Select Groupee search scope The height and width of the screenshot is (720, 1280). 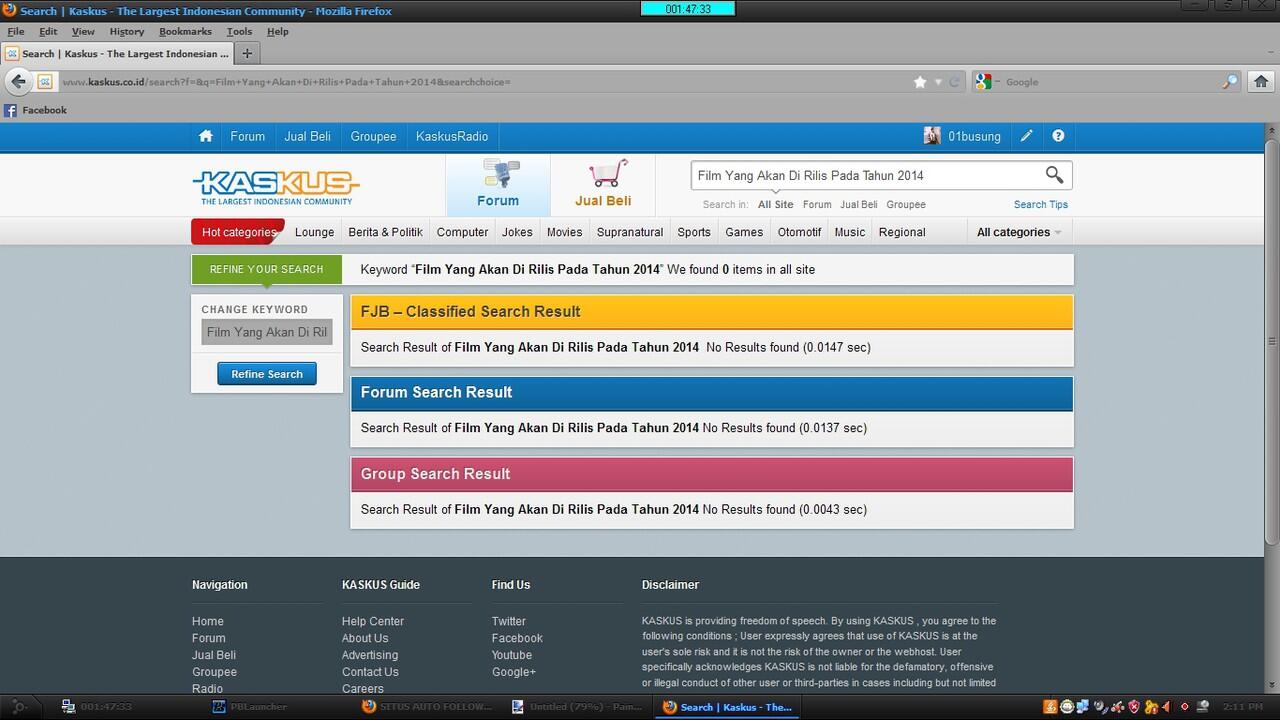coord(906,204)
